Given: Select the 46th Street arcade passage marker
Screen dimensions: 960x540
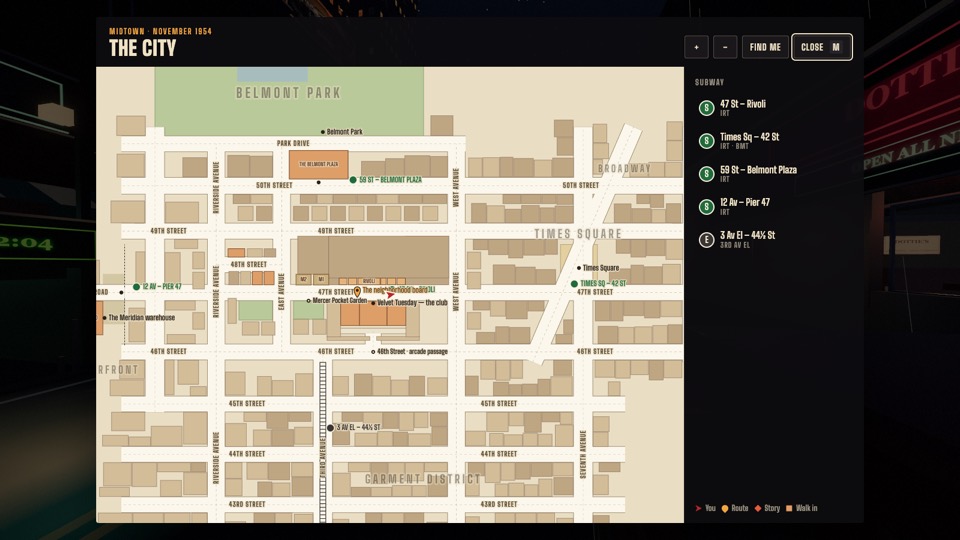Looking at the screenshot, I should click(373, 352).
